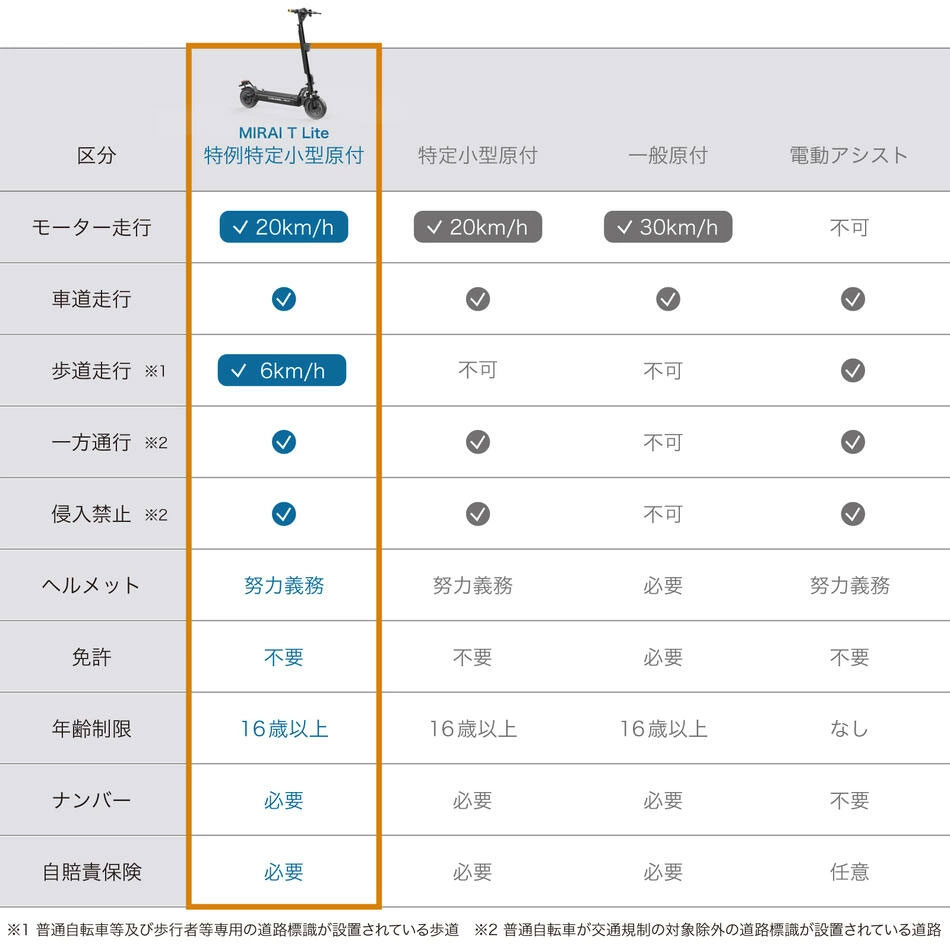Screen dimensions: 950x949
Task: Click the 車道走行 checkmark under 特定小型原付
Action: pyautogui.click(x=477, y=299)
